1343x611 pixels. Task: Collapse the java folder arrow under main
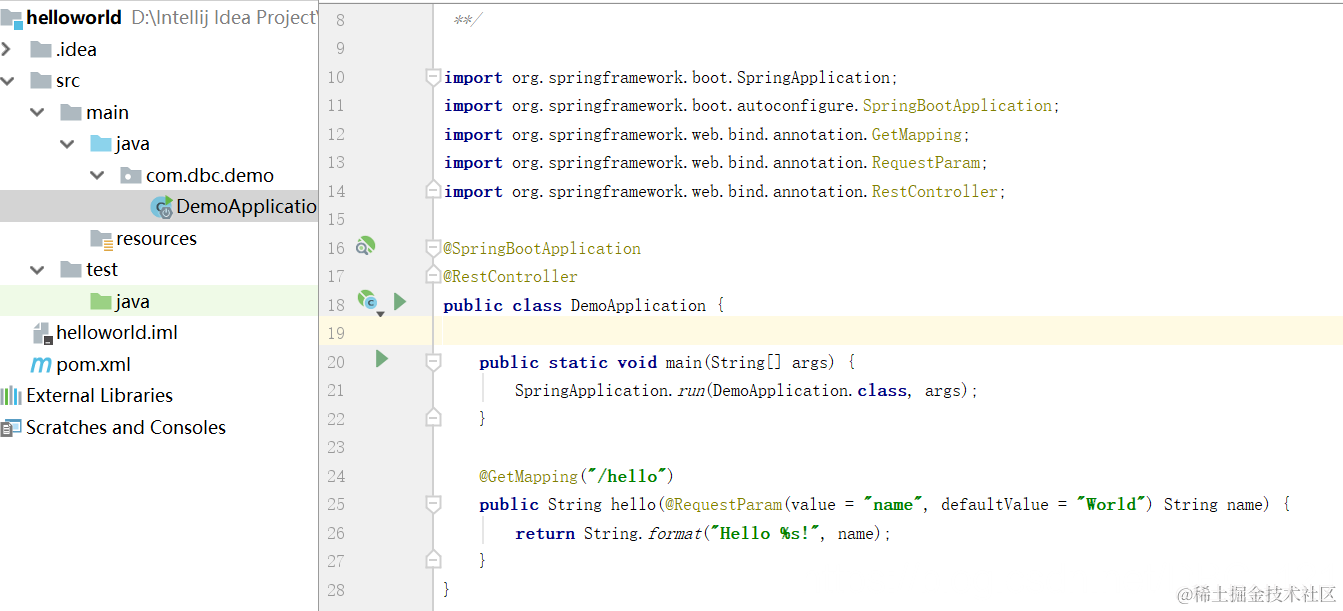67,144
